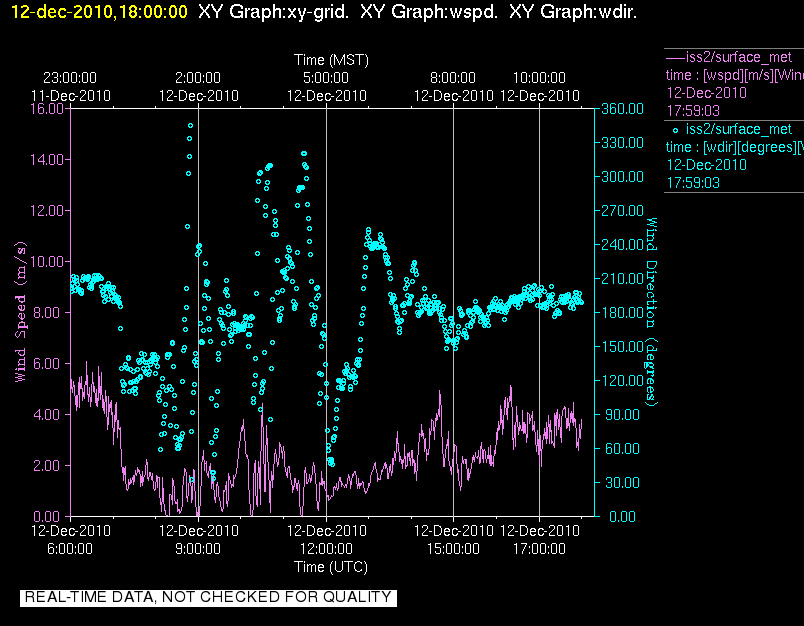Click the 'Time (MST)' top axis label
This screenshot has height=626, width=804.
pyautogui.click(x=331, y=60)
